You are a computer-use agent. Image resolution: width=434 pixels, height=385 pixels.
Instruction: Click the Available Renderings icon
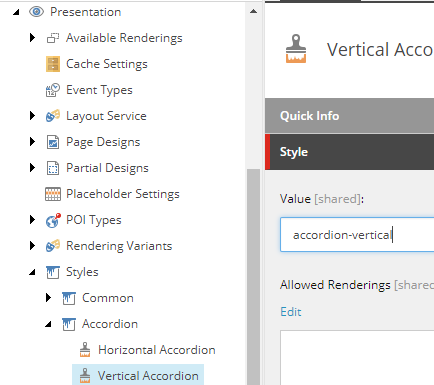53,38
